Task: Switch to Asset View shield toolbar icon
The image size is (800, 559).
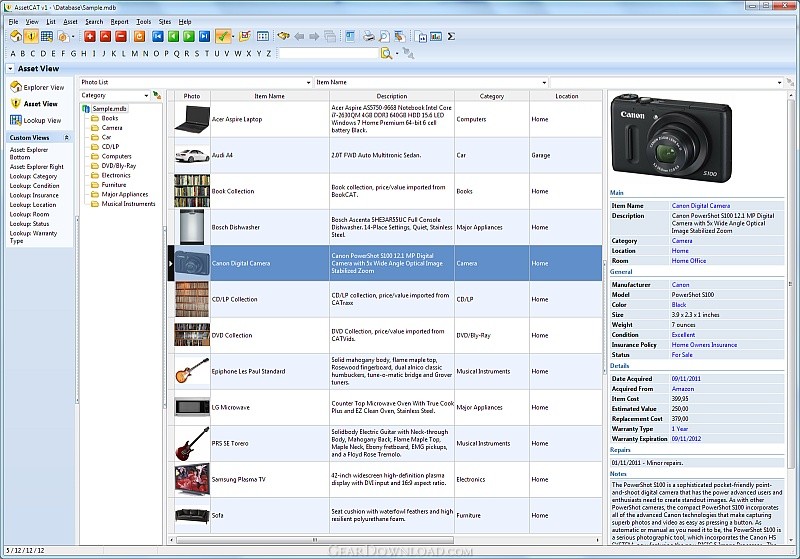Action: click(32, 36)
